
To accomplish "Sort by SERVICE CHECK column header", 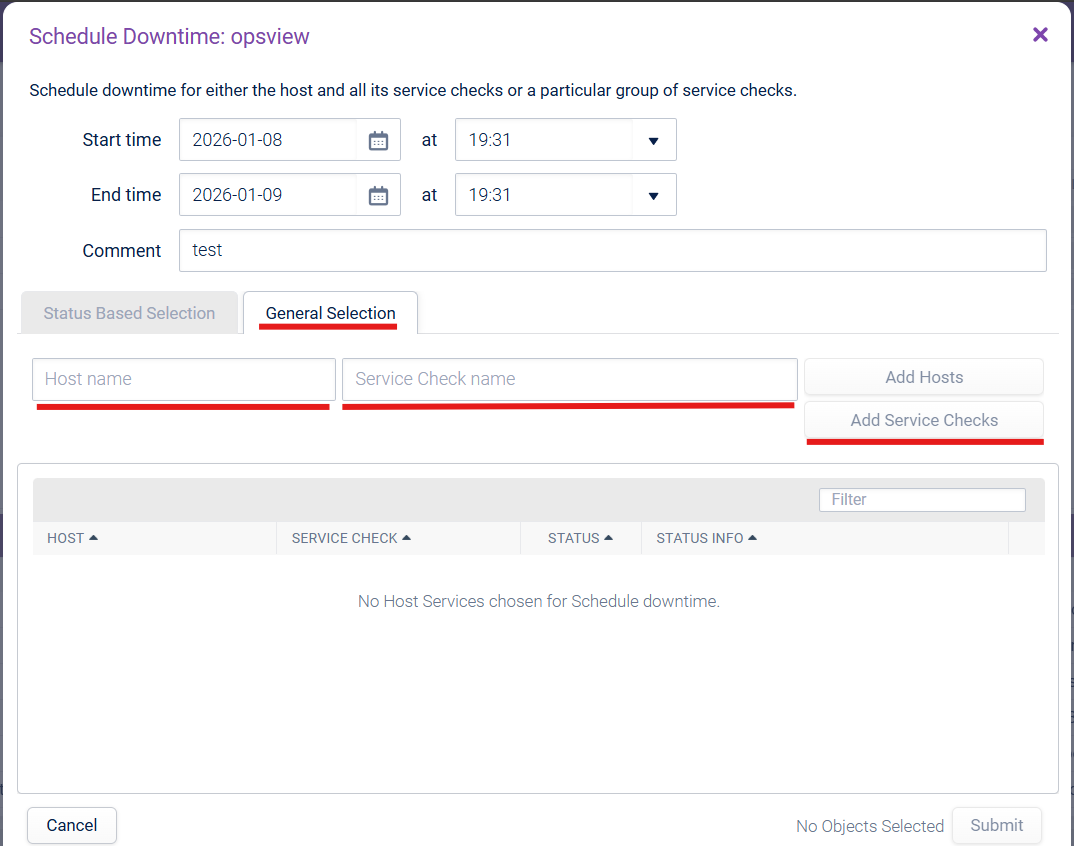I will [x=351, y=538].
